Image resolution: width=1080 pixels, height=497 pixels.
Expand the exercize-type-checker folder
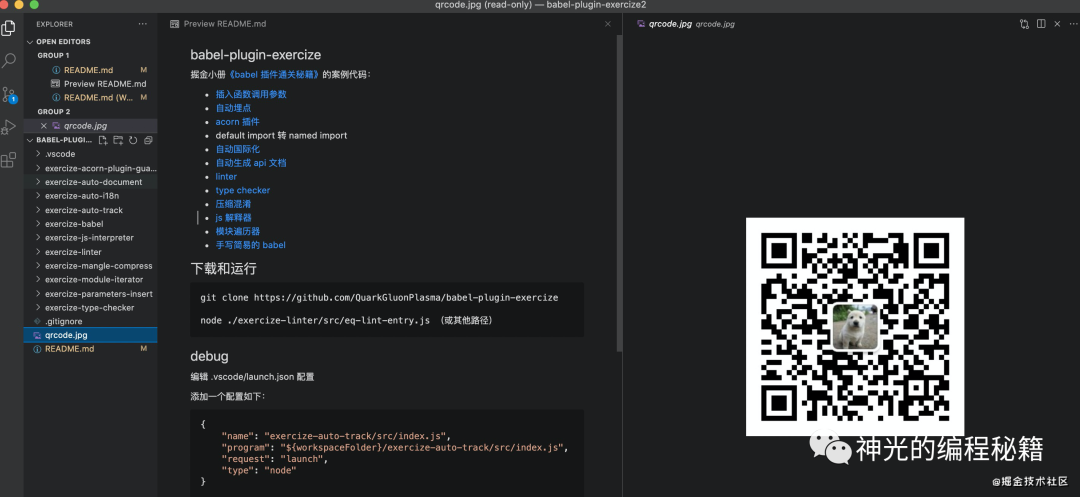click(x=39, y=308)
